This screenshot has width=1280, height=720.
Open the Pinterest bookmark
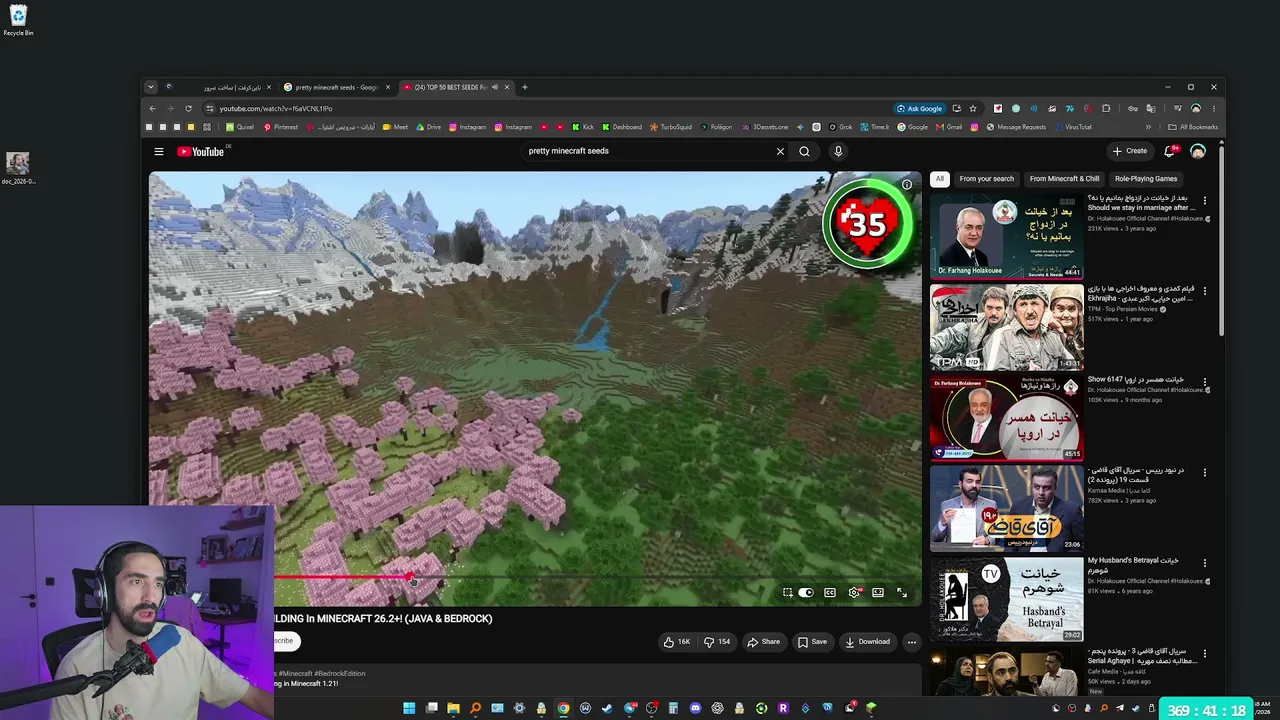point(280,127)
